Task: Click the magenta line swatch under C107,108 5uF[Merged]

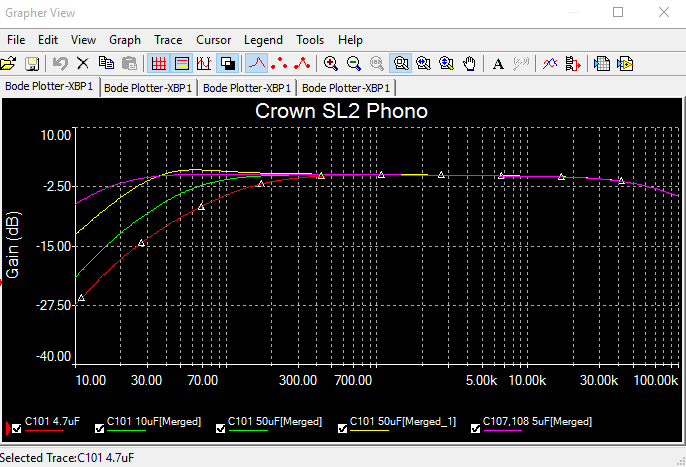Action: [503, 431]
